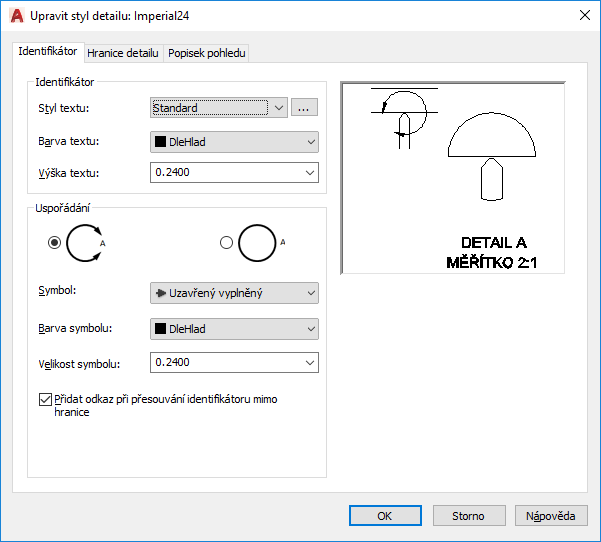Screen dimensions: 601x542
Task: Open the Barva textu dropdown
Action: pyautogui.click(x=234, y=142)
